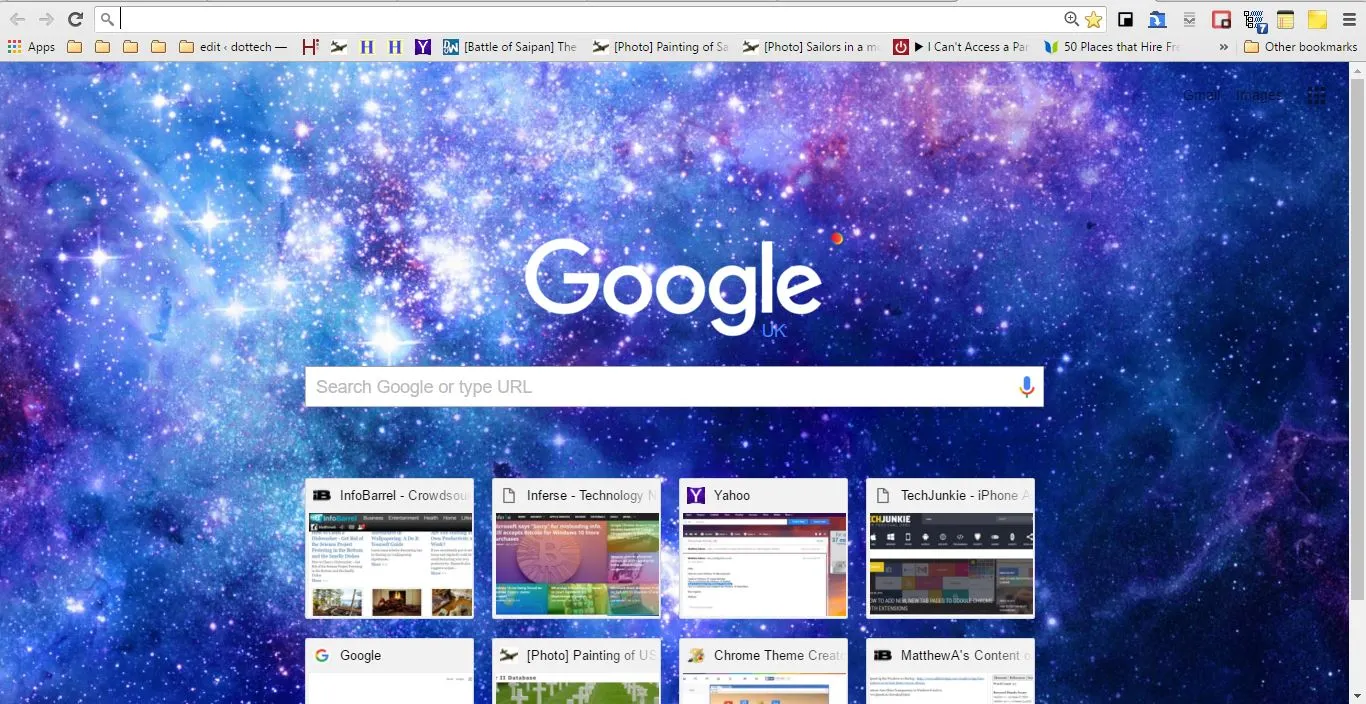Open Chrome Theme Creator tile
Screen dimensions: 1366x704
tap(763, 671)
